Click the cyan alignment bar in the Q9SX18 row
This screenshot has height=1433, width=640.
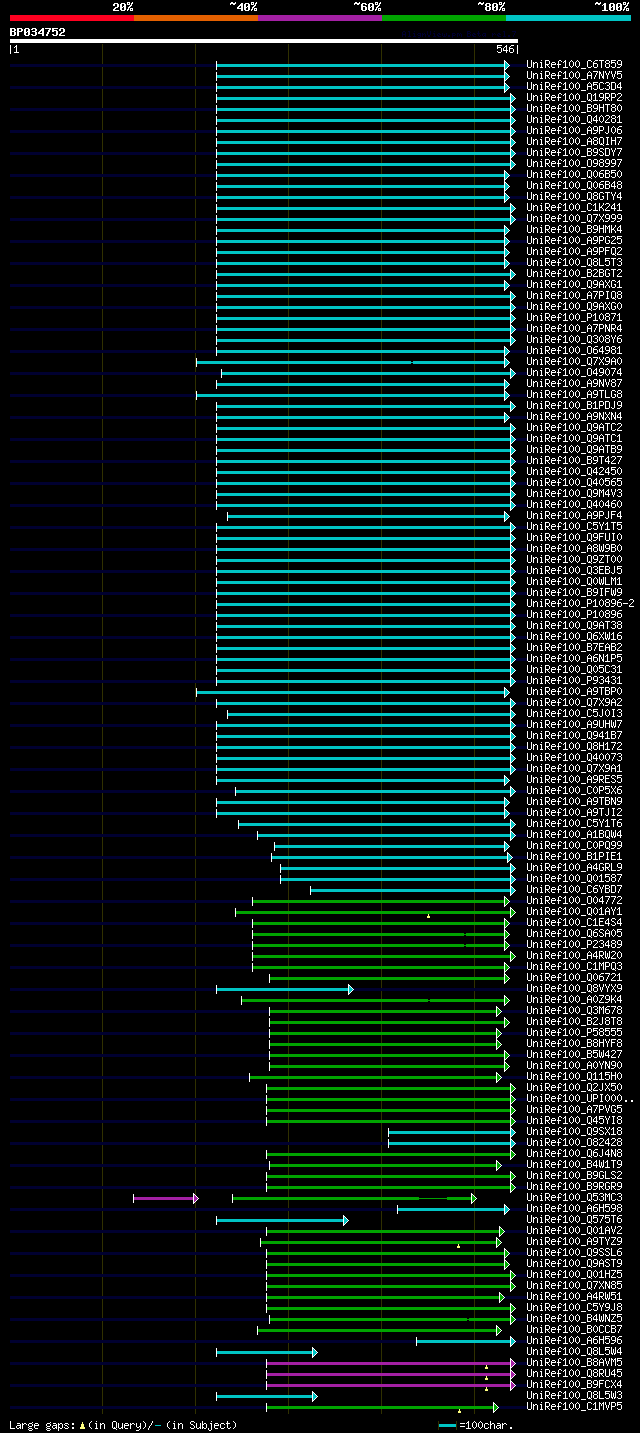[452, 1132]
